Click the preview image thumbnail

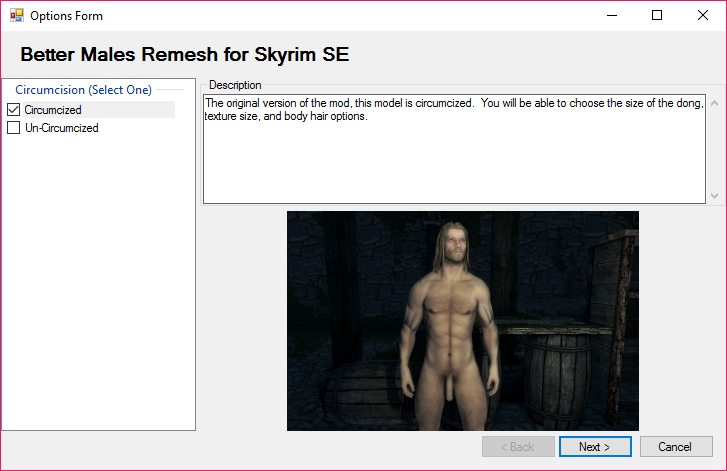[463, 321]
